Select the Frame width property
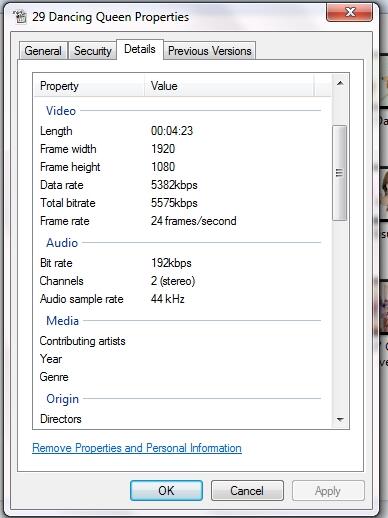Viewport: 388px width, 518px height. 68,149
